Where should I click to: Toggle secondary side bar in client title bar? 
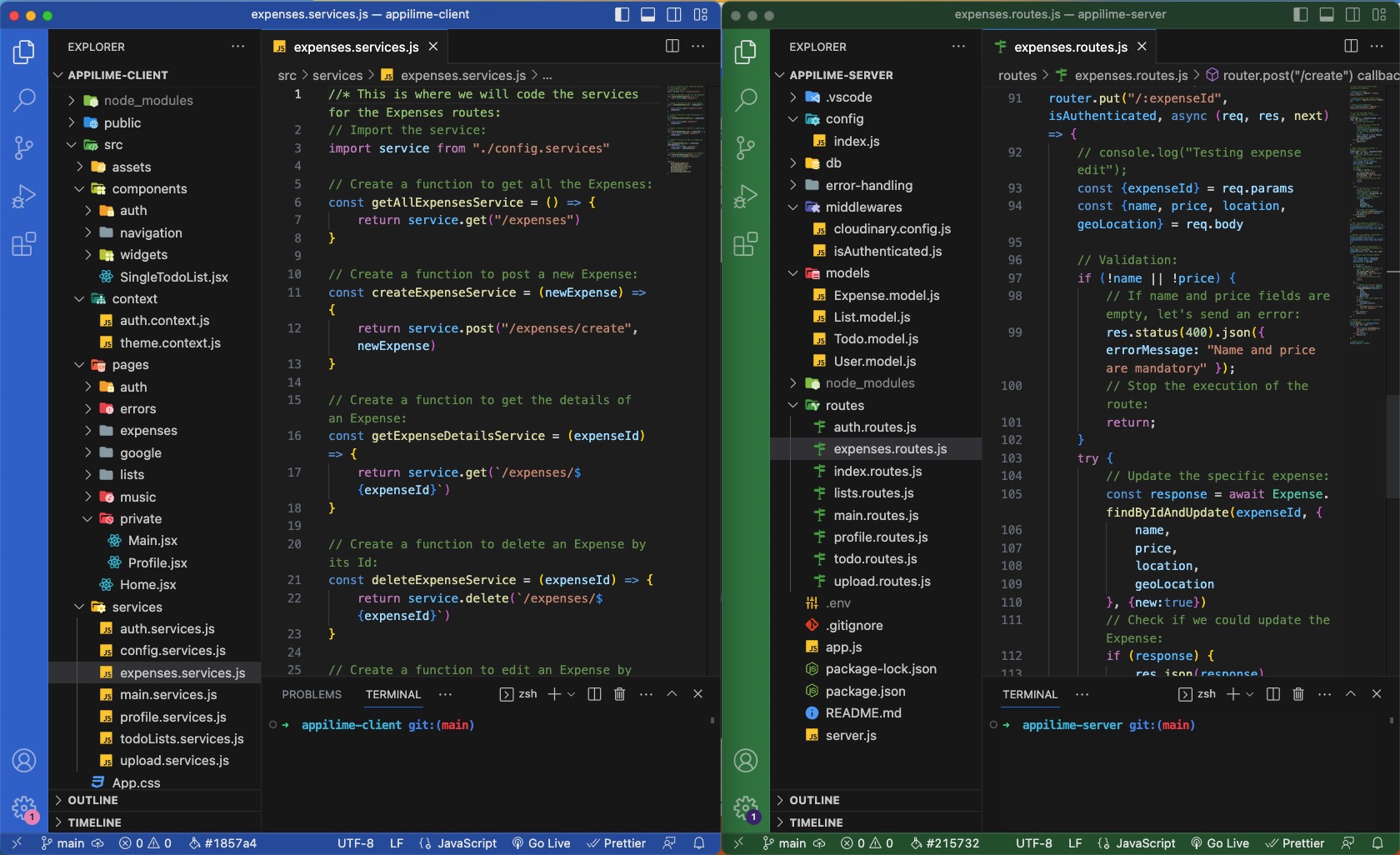pos(674,14)
